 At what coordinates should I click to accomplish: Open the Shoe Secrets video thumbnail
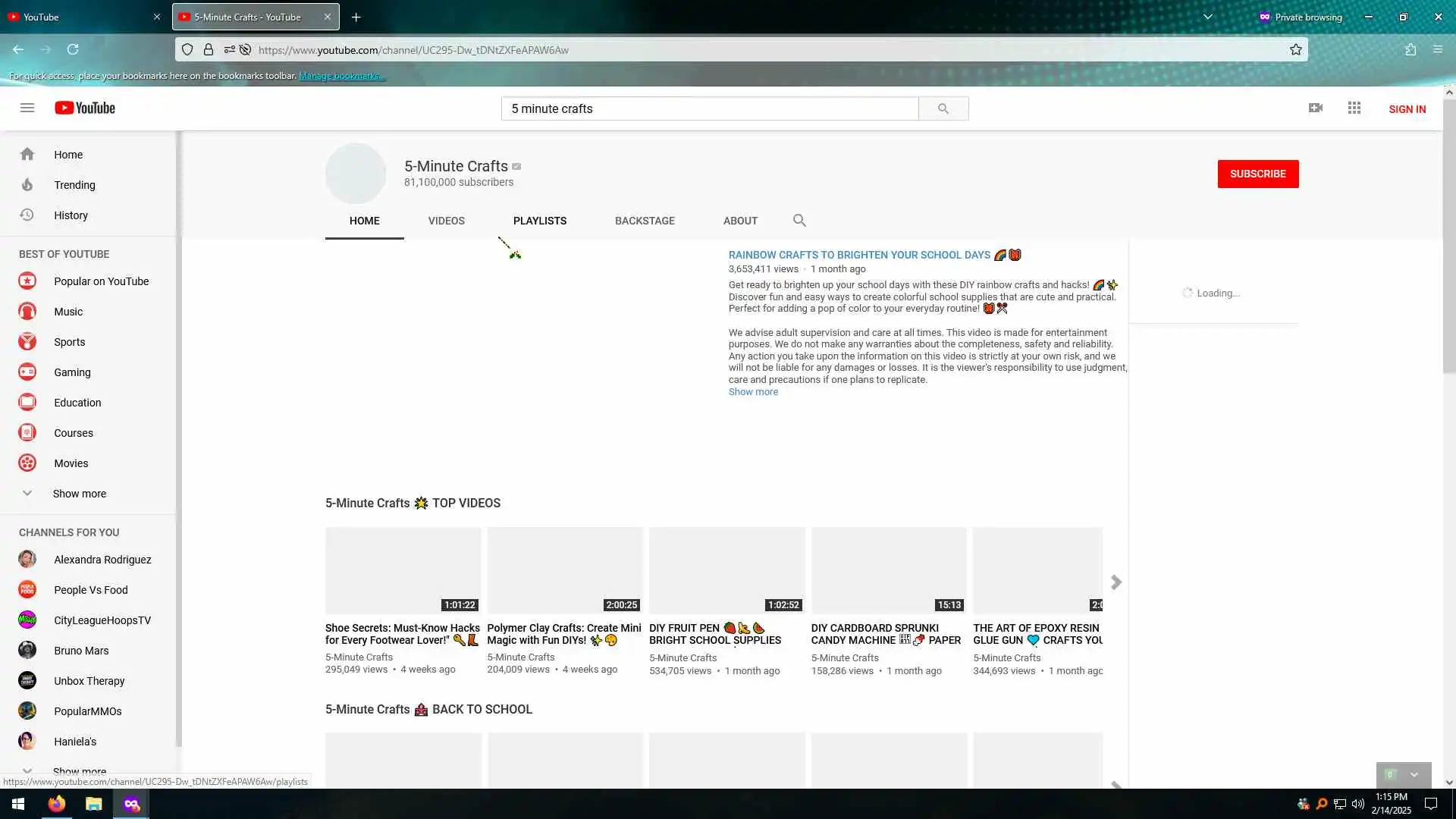[x=403, y=570]
